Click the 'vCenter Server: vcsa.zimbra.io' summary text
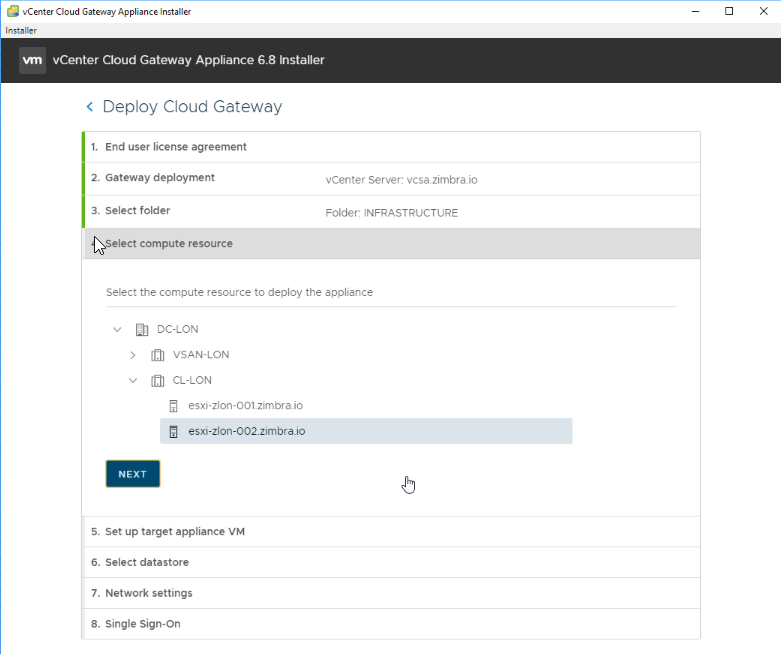 401,180
